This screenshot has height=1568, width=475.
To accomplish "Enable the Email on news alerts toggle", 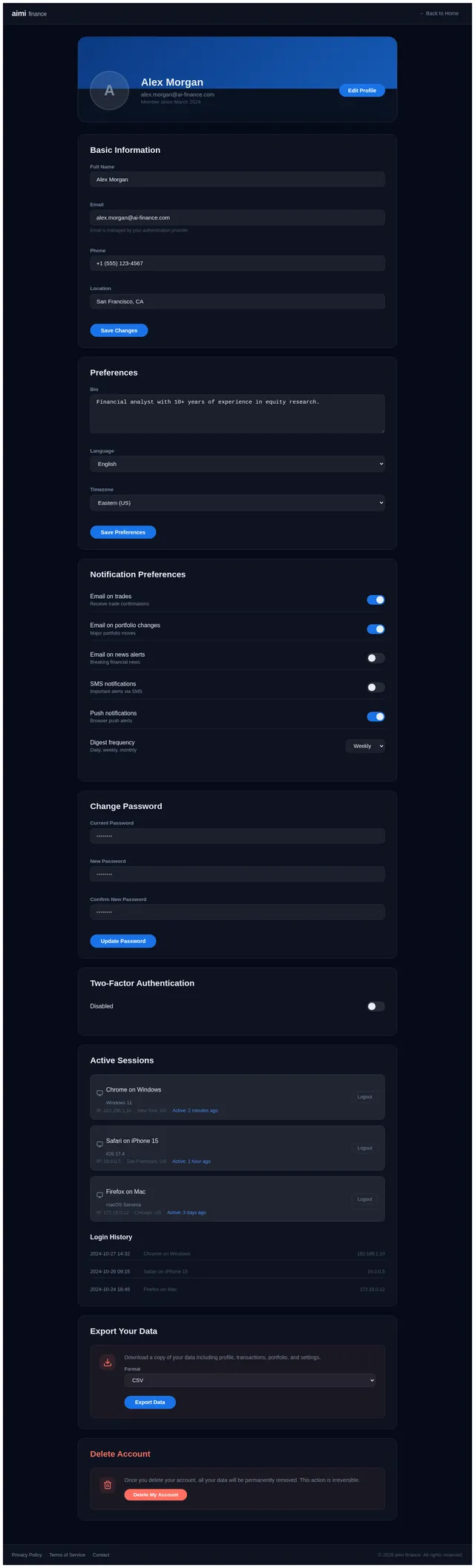I will click(x=376, y=658).
